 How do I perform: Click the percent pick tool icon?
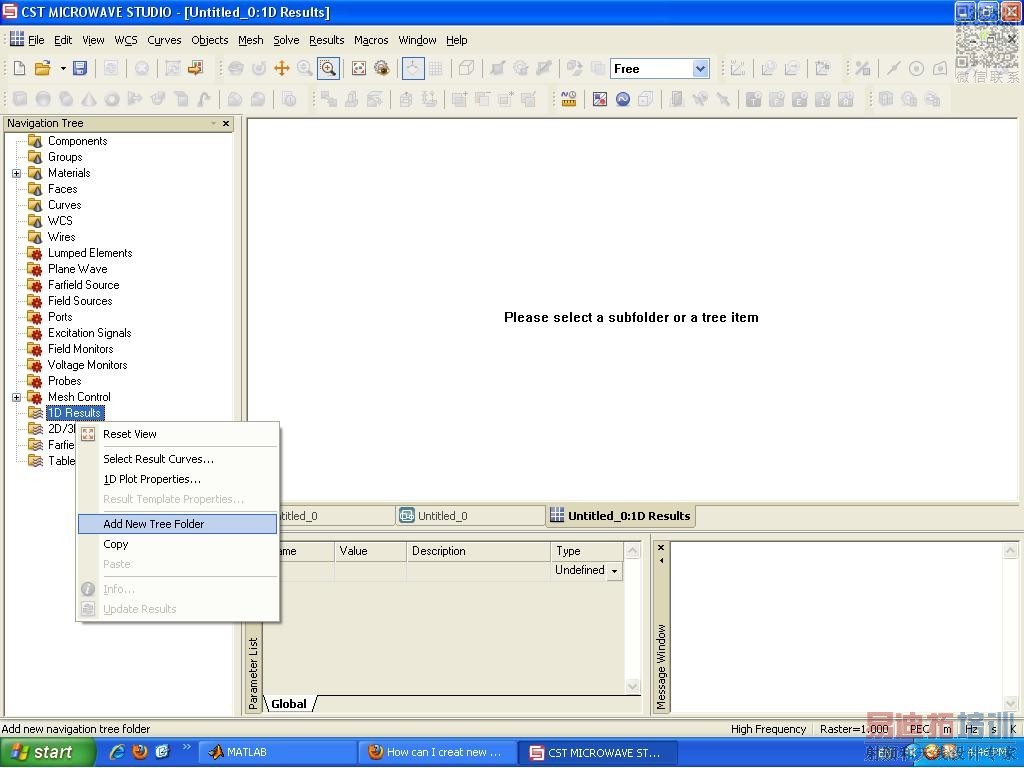(862, 68)
